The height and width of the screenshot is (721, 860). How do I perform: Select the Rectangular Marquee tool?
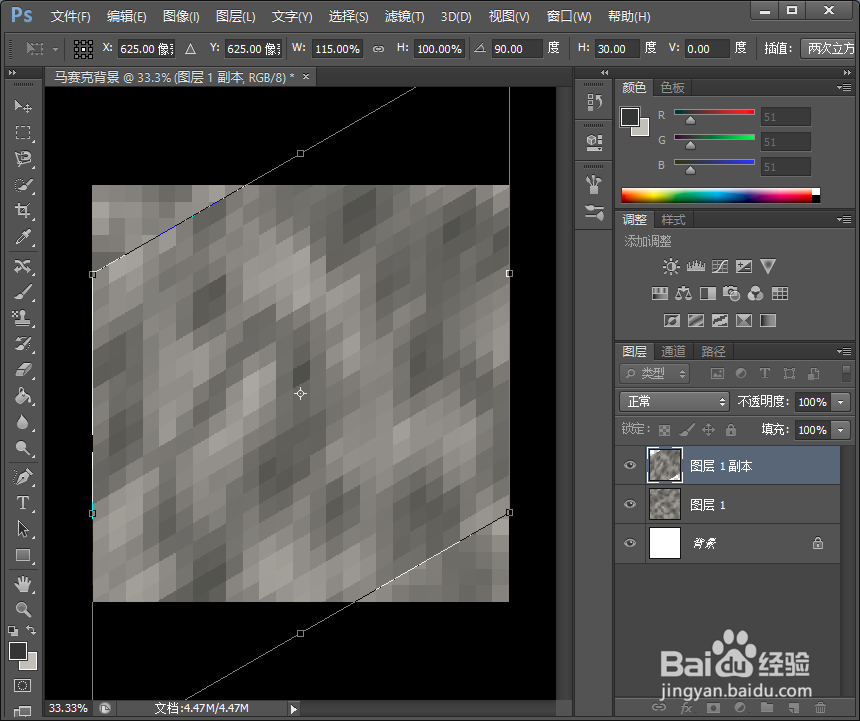tap(23, 132)
